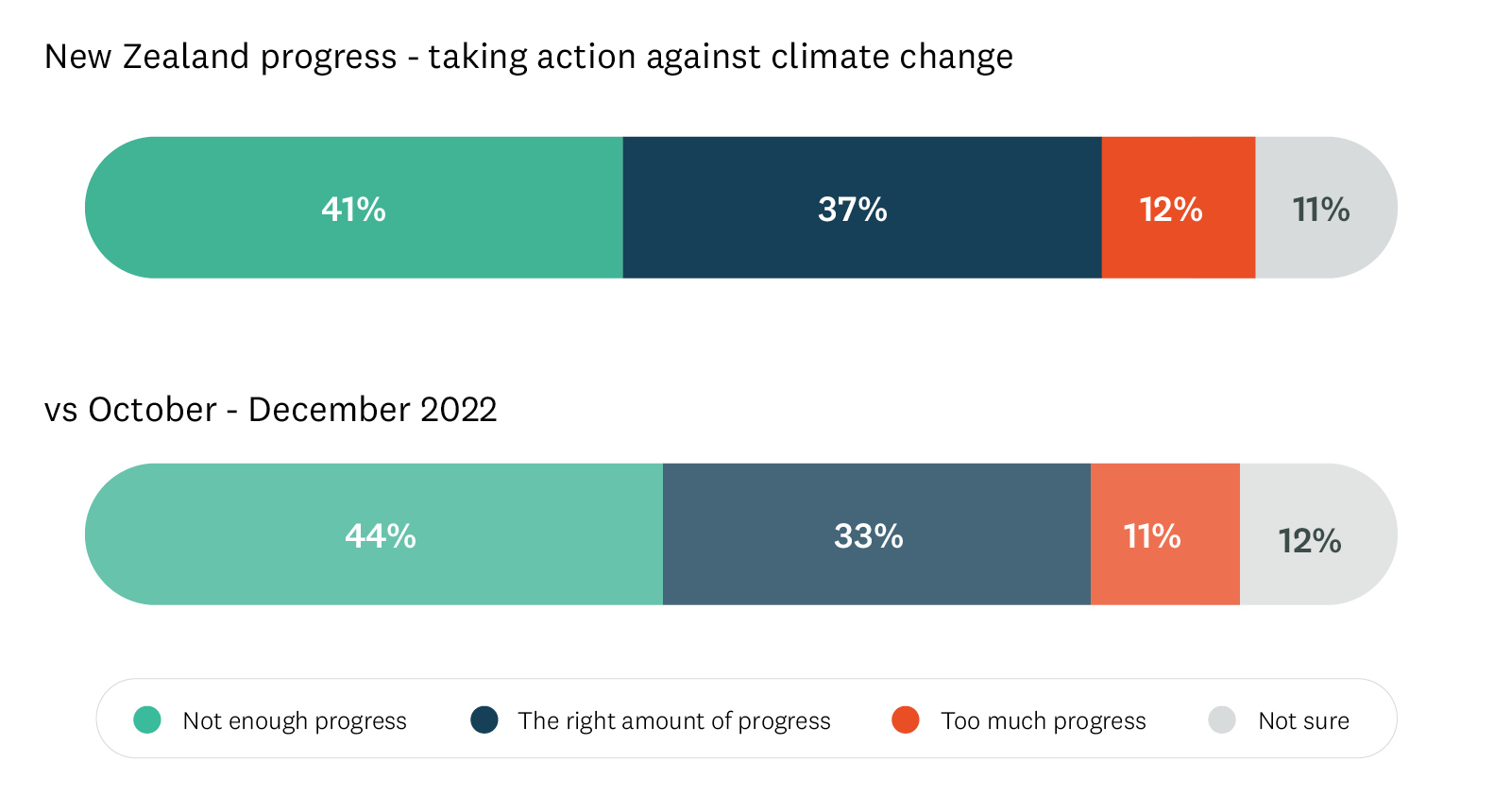This screenshot has width=1511, height=812.
Task: Click the 33% slate blue bar segment
Action: point(876,534)
